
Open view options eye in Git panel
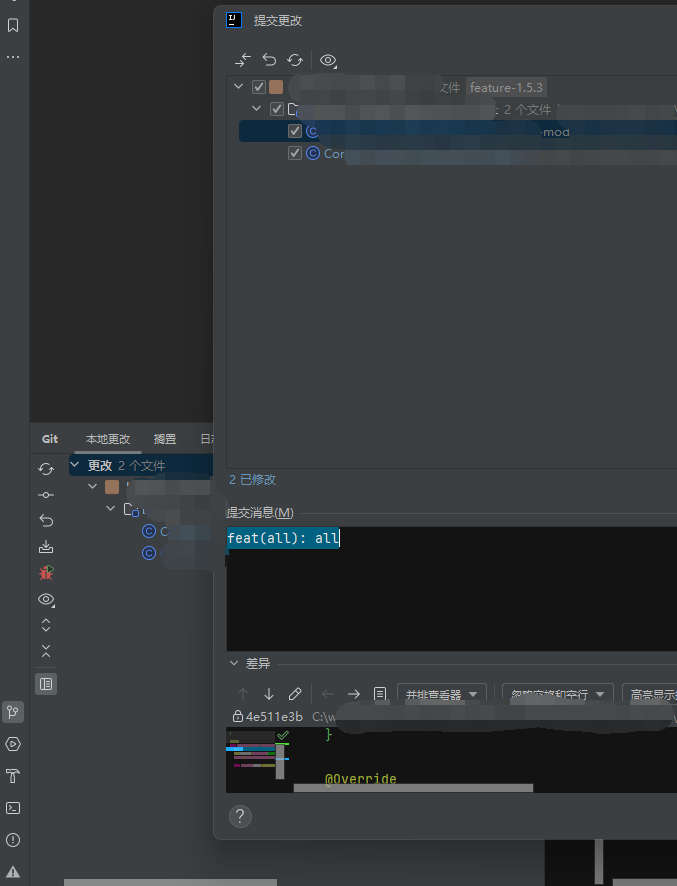coord(46,599)
